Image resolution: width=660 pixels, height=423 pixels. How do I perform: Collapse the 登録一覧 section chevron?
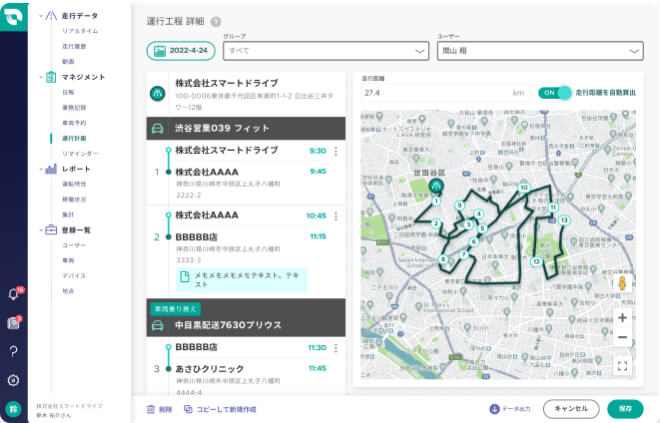point(41,230)
